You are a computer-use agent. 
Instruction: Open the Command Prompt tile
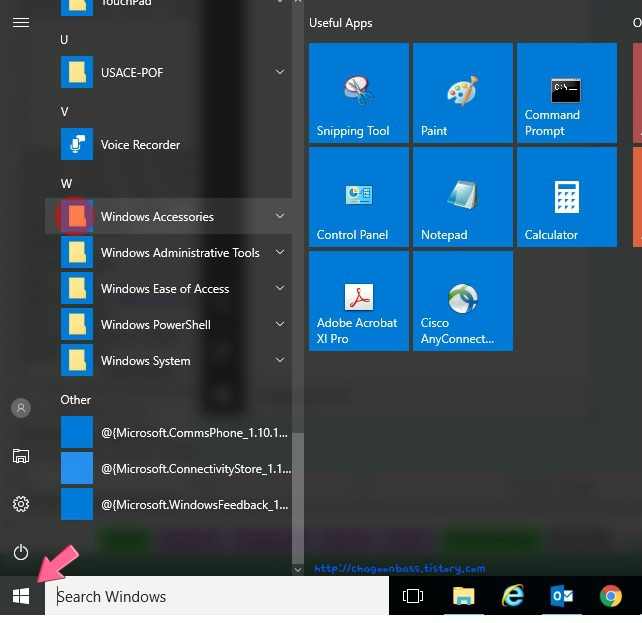pos(567,93)
